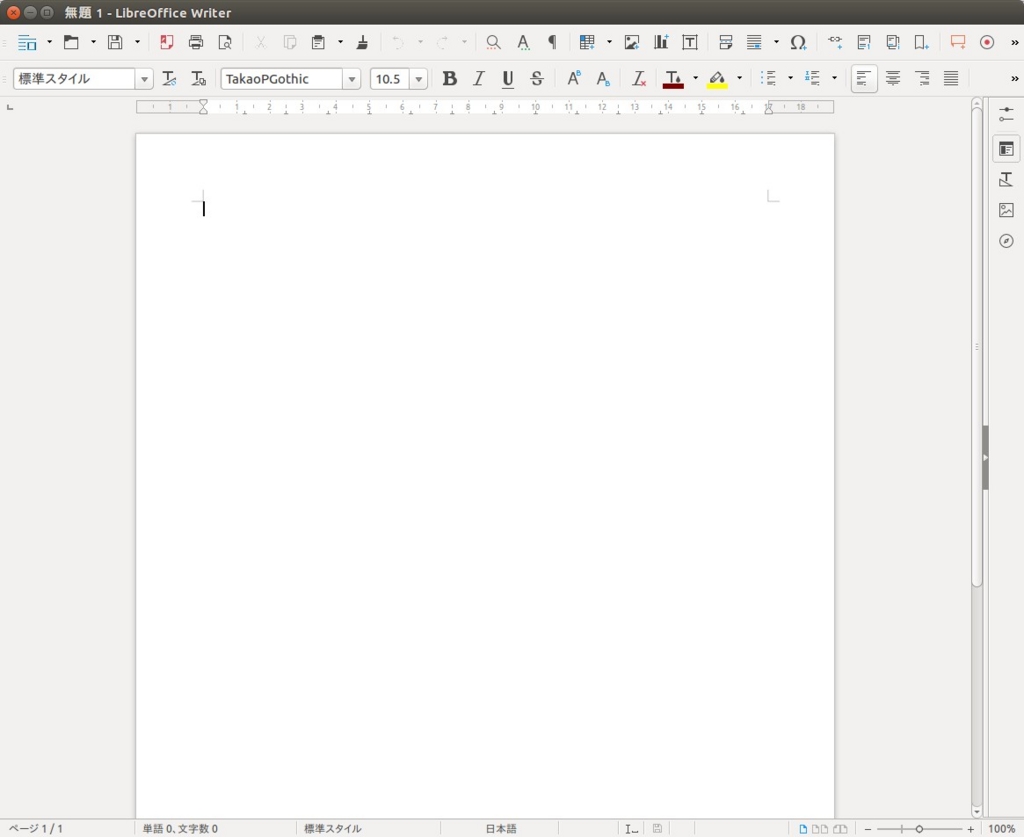Click the paragraph style field 標準スタイル
This screenshot has height=837, width=1024.
[x=74, y=79]
